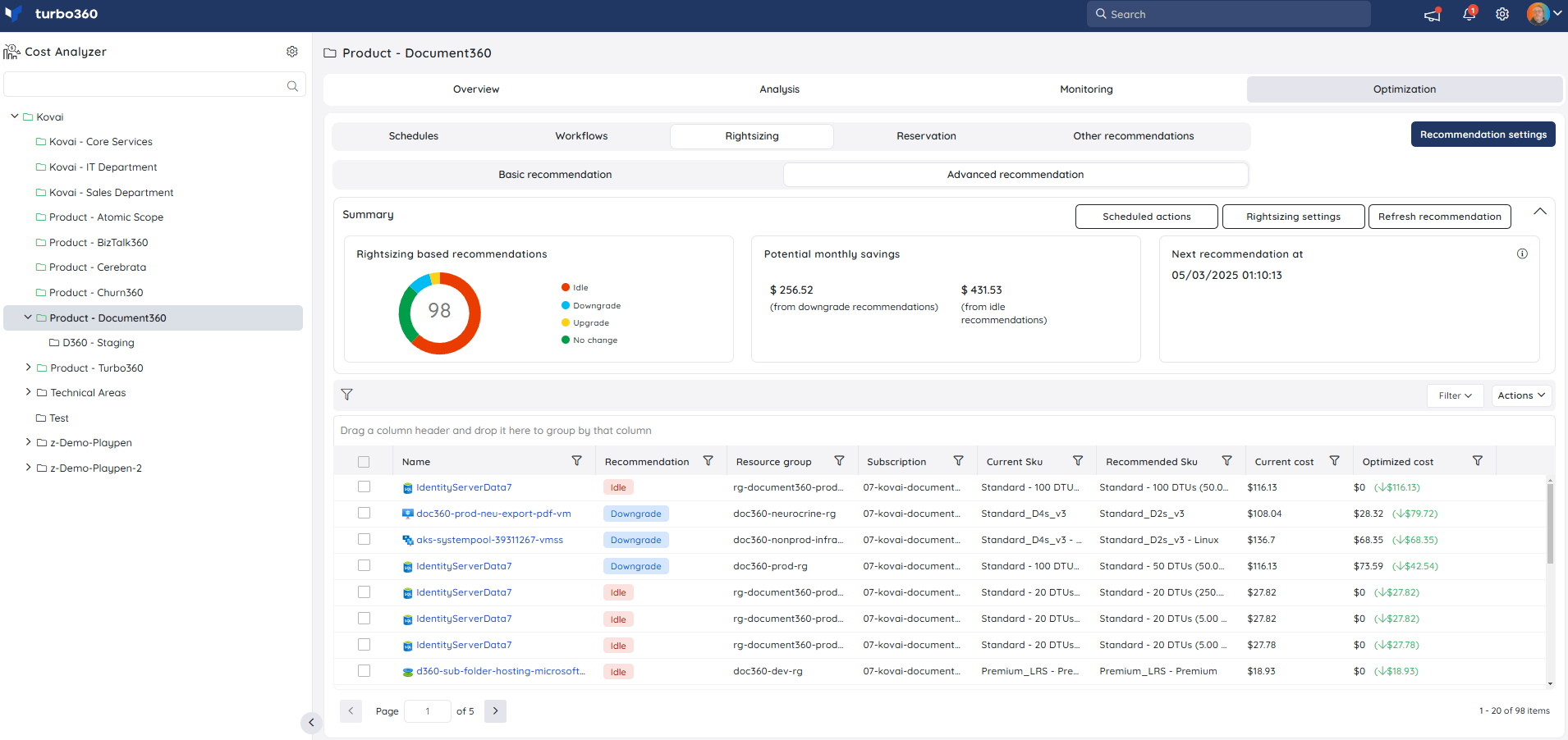Go to the next page arrow
Screen dimensions: 1568x740
click(495, 710)
